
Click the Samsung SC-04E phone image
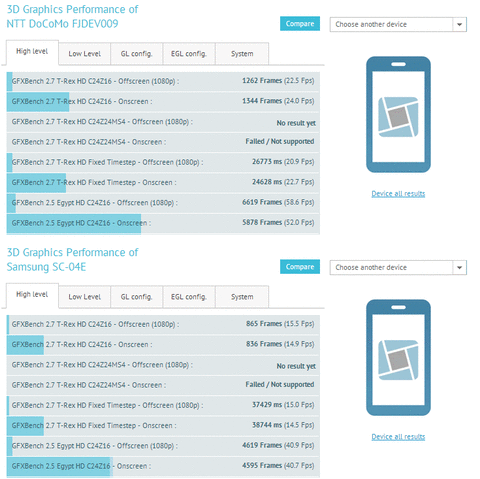(x=398, y=357)
